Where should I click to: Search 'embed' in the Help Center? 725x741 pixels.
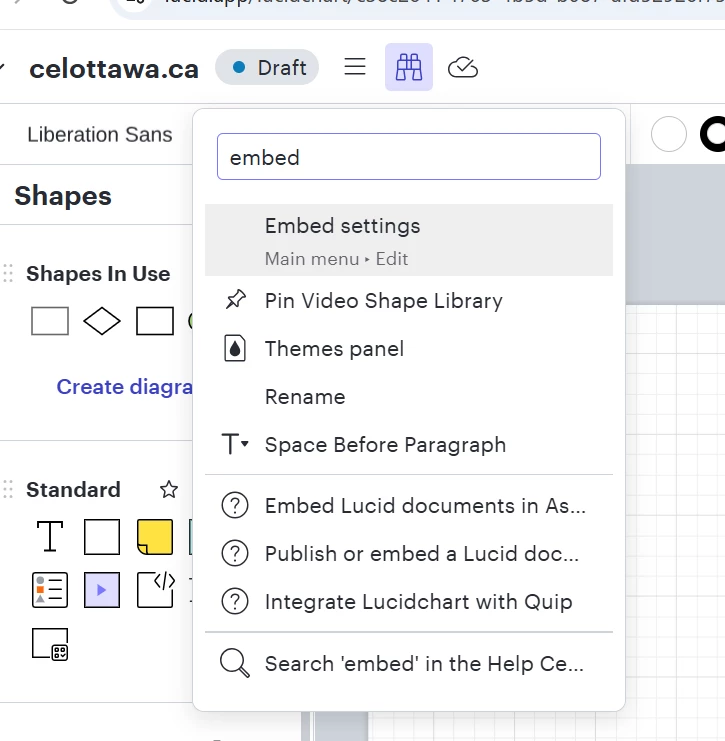point(409,663)
